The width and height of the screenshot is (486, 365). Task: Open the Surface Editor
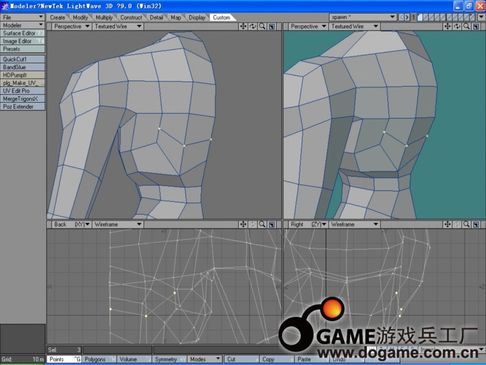[23, 33]
